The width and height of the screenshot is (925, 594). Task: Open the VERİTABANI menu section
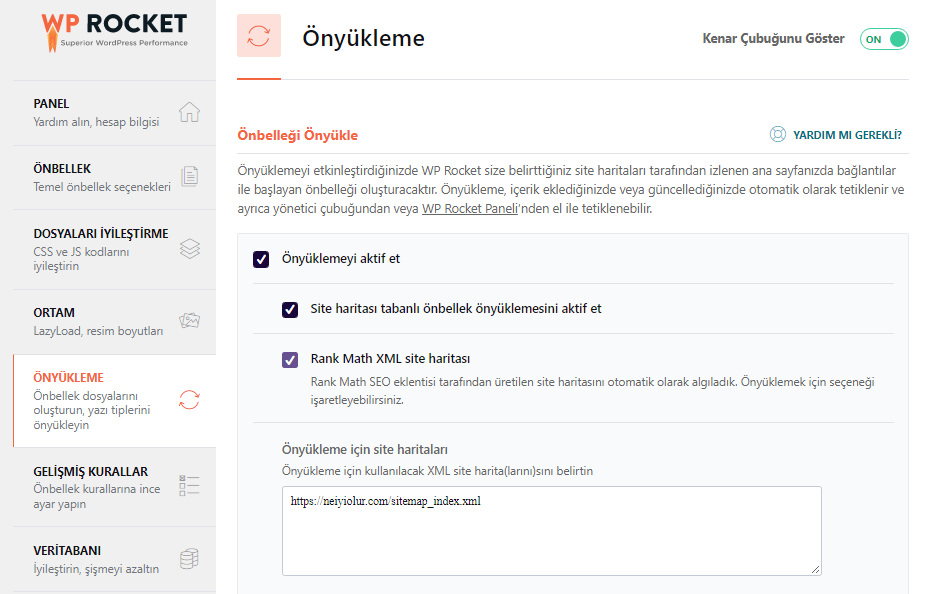coord(114,559)
